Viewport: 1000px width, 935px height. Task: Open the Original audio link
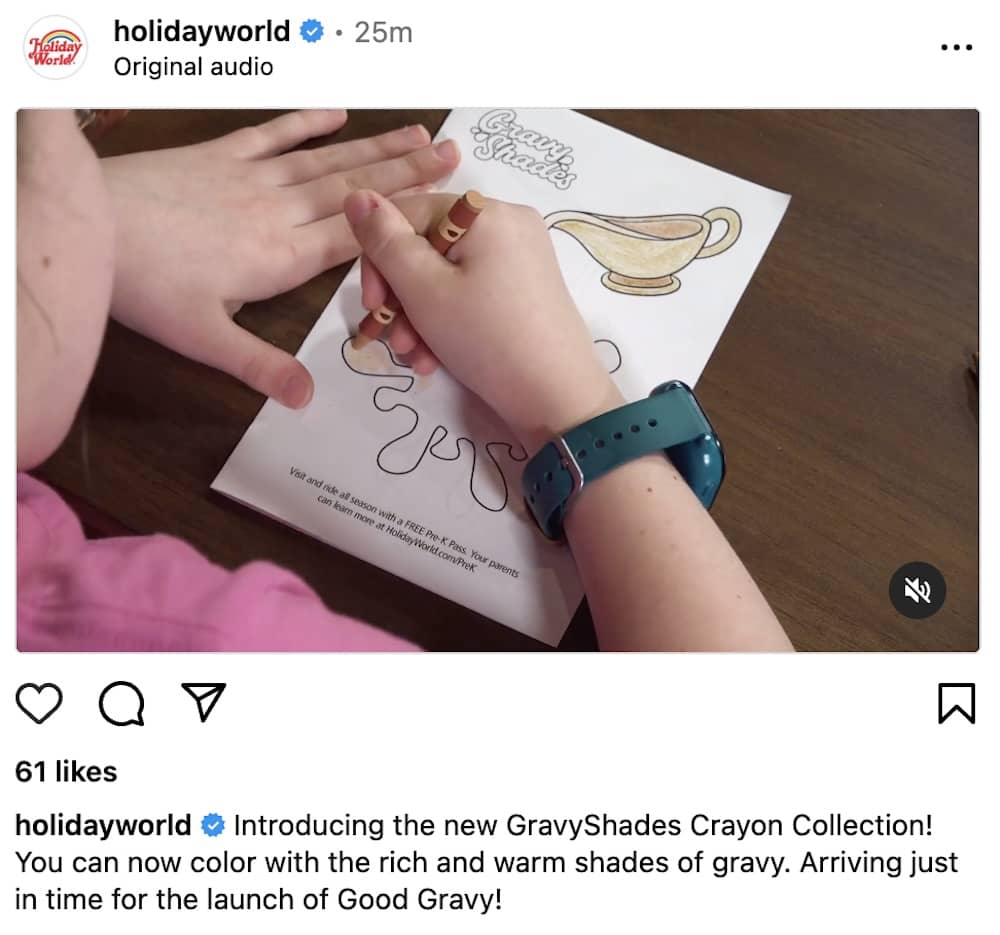tap(193, 67)
